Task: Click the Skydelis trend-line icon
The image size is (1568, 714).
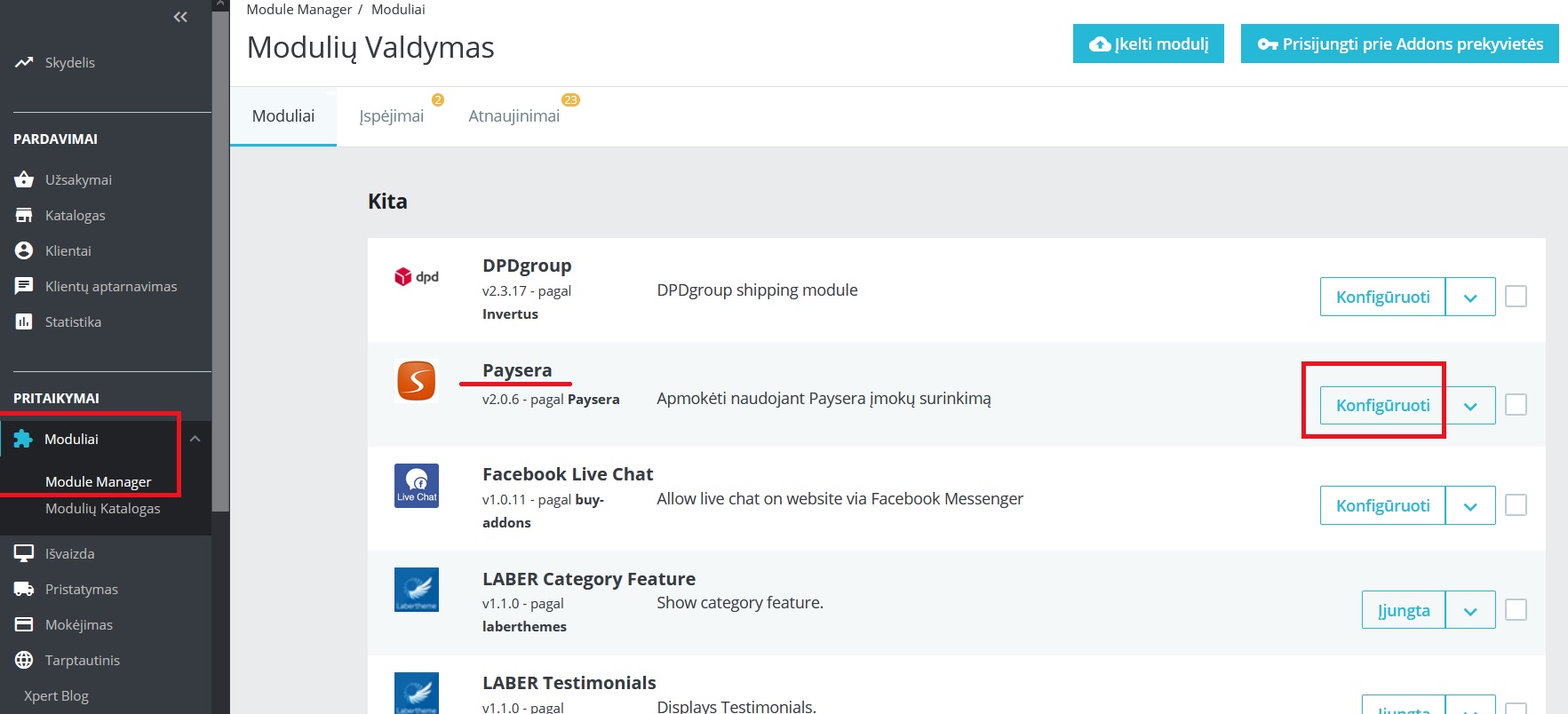Action: 24,62
